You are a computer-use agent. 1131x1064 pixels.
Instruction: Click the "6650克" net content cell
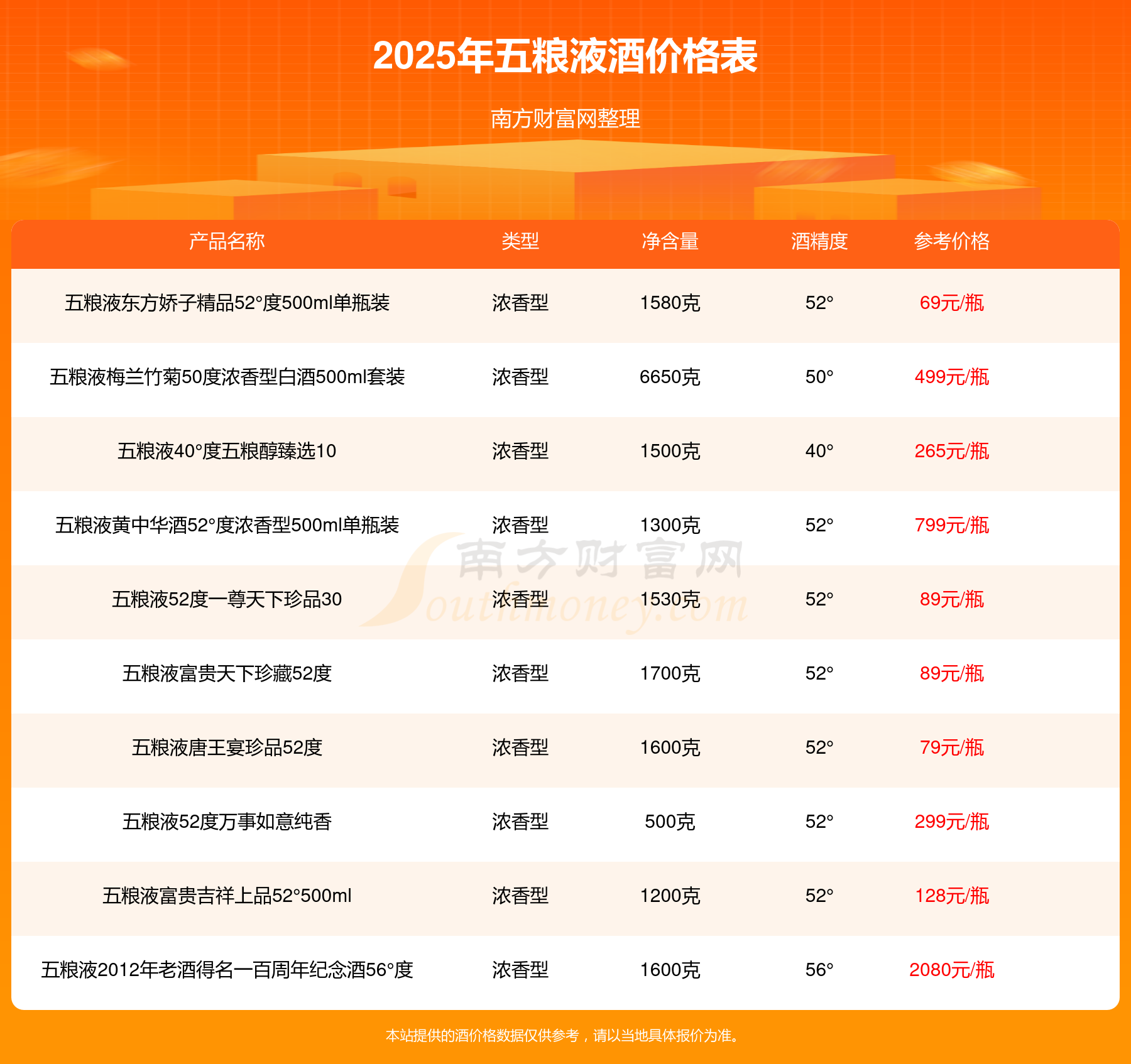click(x=670, y=377)
